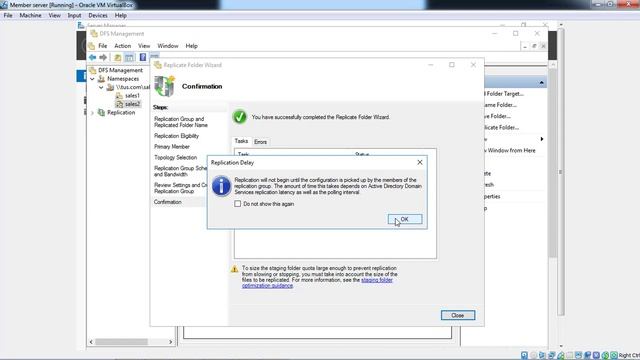The width and height of the screenshot is (640, 360).
Task: Toggle the Show/Hide Console Tree toolbar icon
Action: tap(129, 58)
